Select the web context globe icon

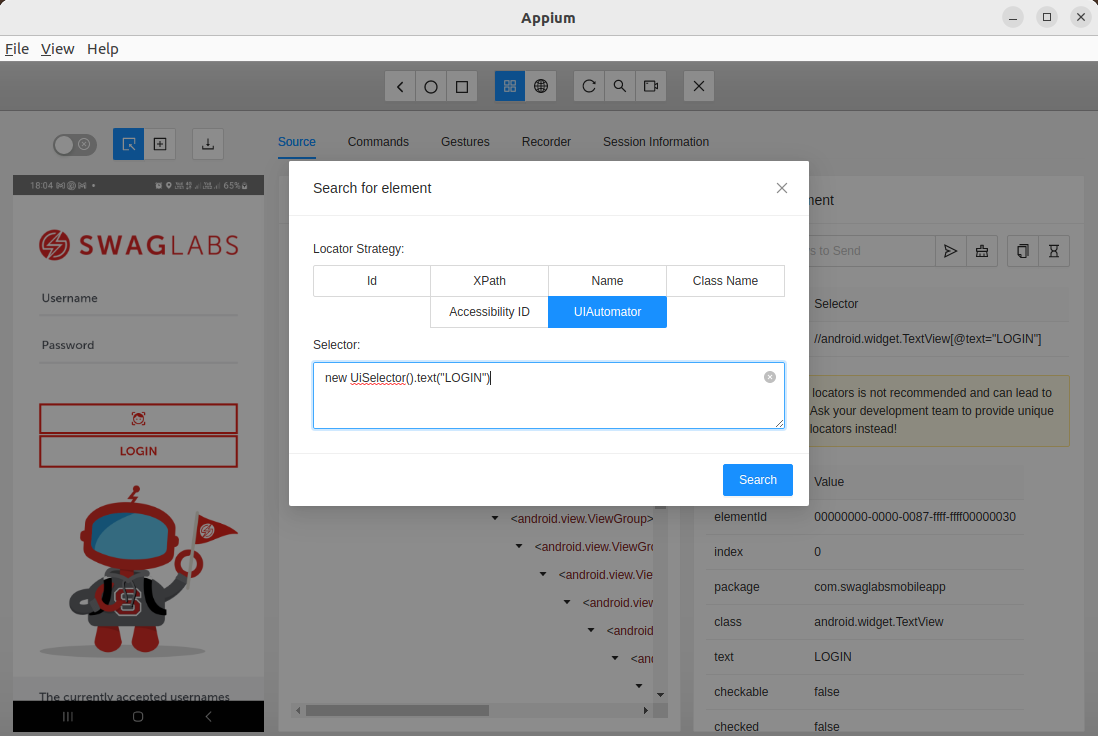(541, 86)
